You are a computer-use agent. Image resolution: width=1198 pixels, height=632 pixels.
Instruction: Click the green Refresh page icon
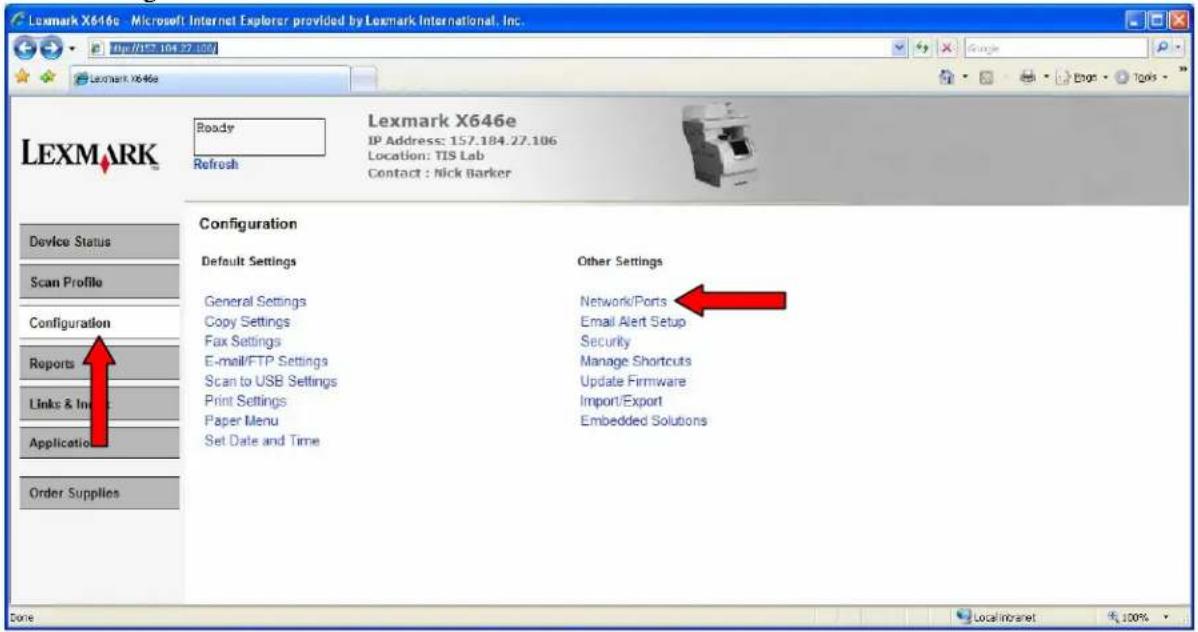[922, 48]
